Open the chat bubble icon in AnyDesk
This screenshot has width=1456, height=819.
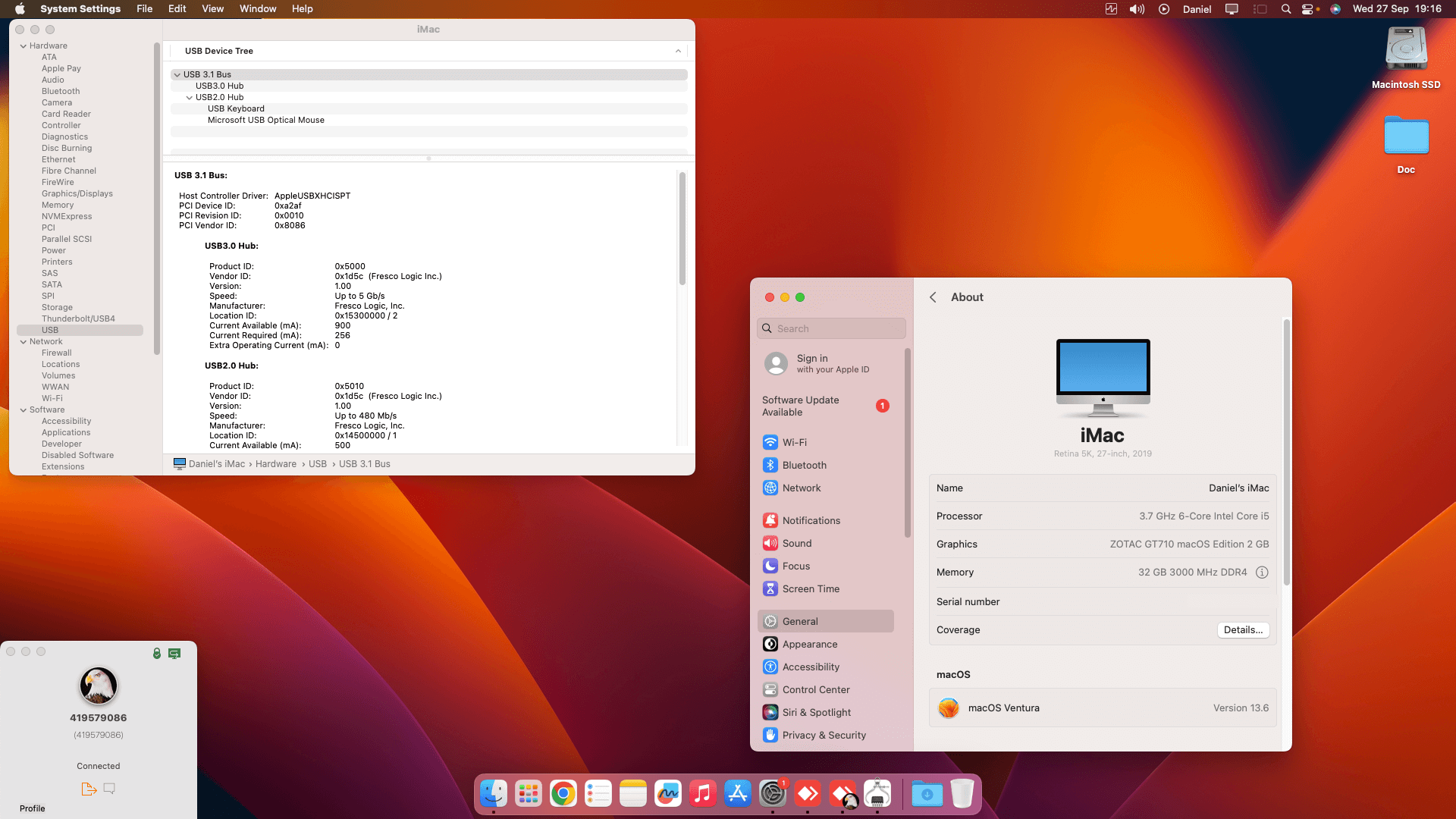109,789
